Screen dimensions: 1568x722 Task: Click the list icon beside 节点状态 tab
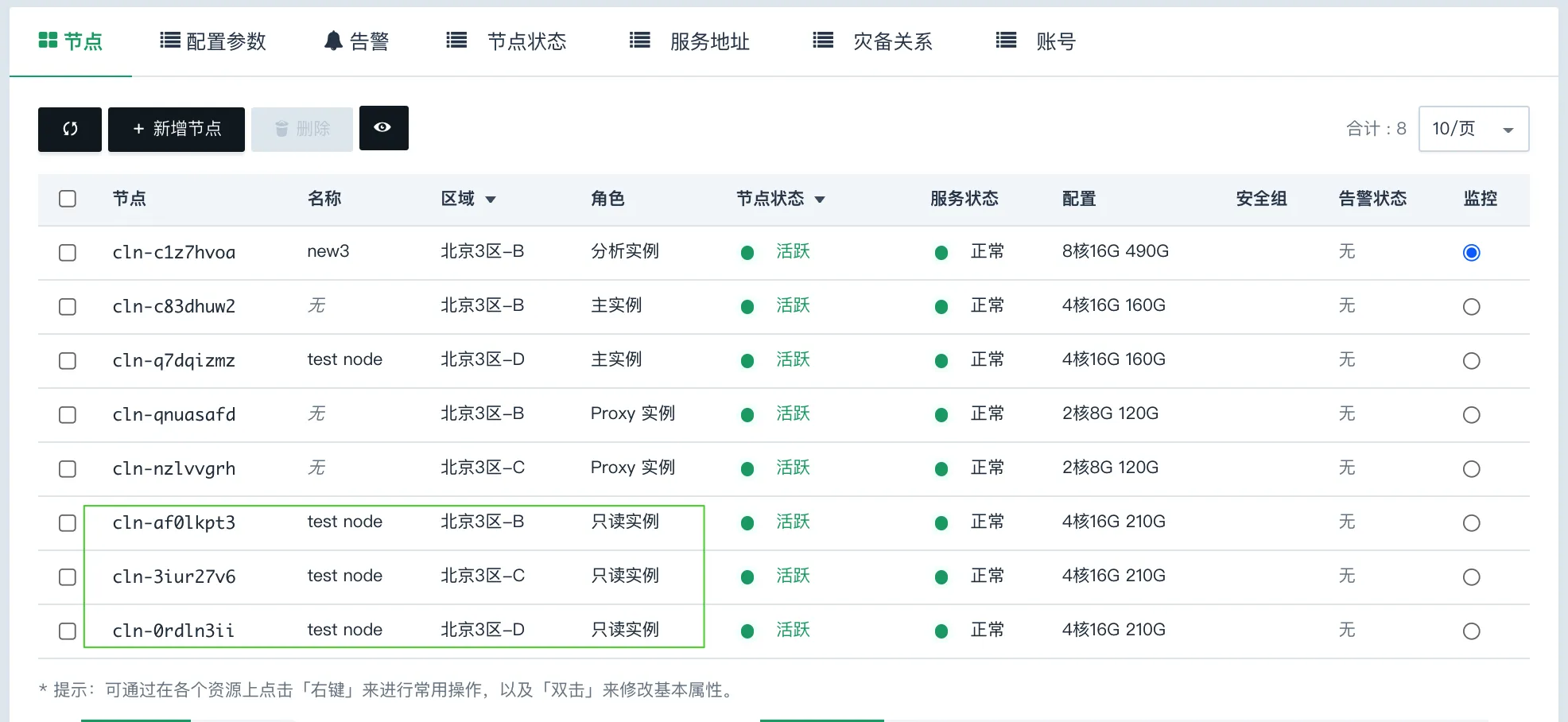point(456,41)
